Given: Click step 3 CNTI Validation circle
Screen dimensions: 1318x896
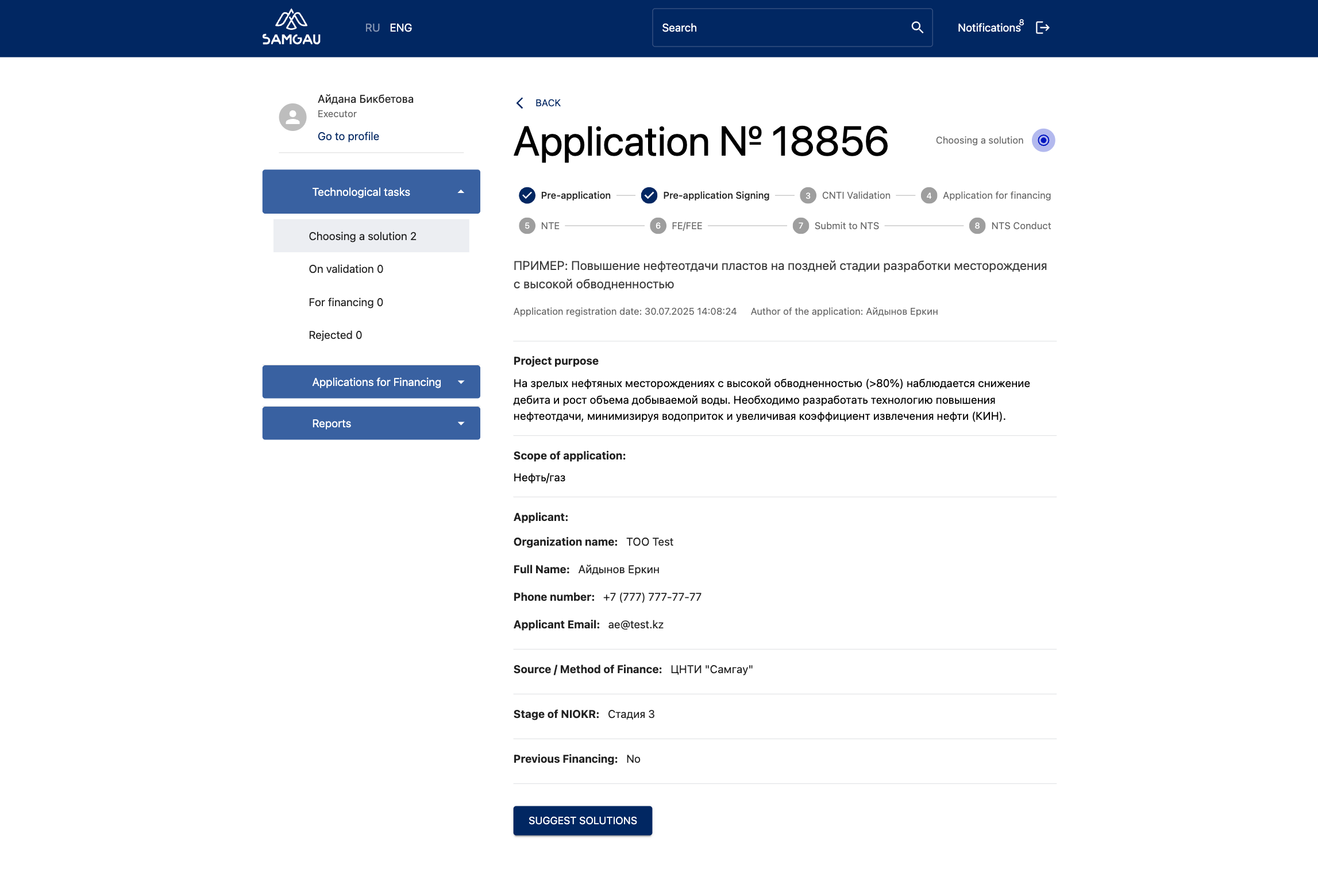Looking at the screenshot, I should (x=808, y=195).
